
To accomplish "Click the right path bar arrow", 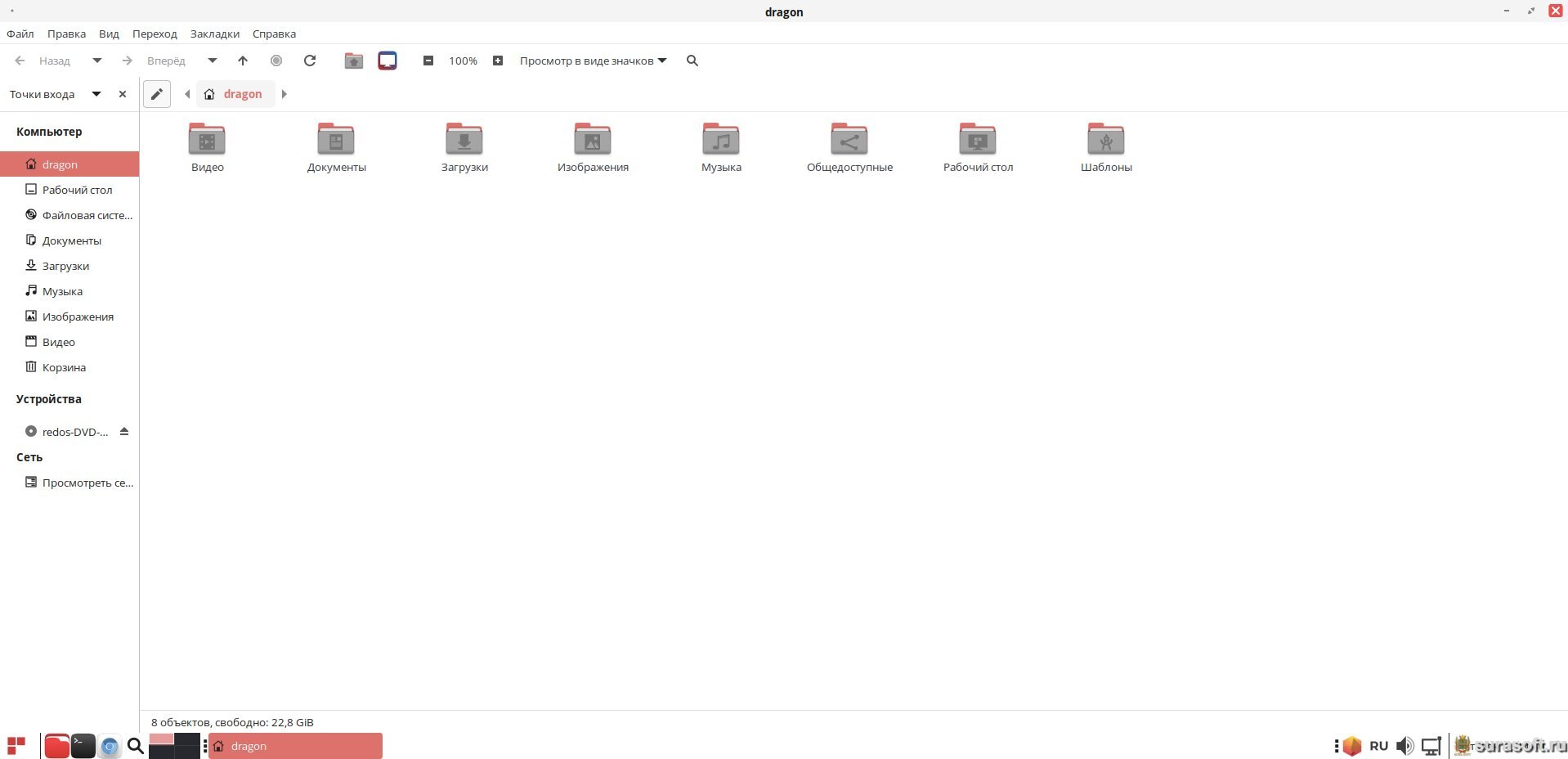I will (284, 94).
